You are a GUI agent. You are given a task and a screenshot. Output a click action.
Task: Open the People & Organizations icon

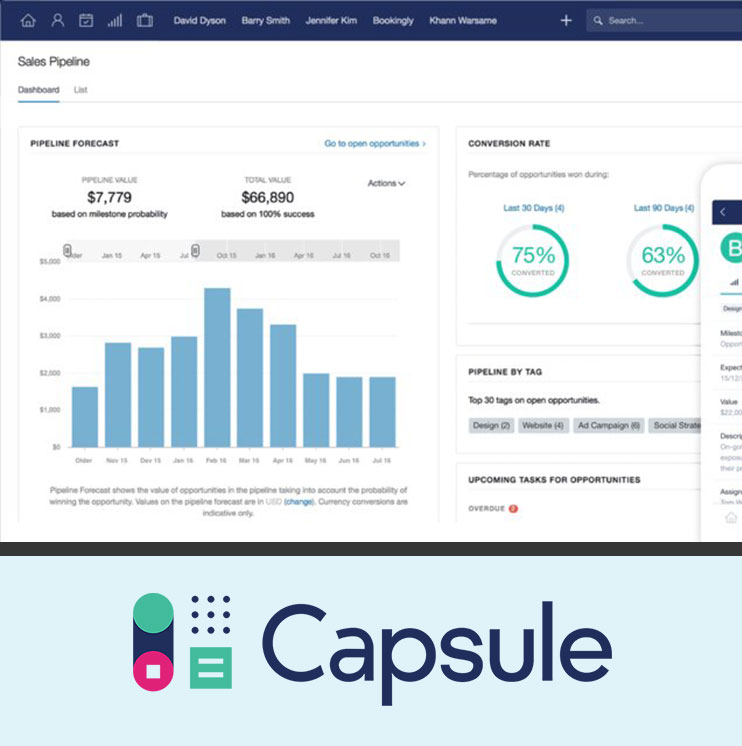57,20
